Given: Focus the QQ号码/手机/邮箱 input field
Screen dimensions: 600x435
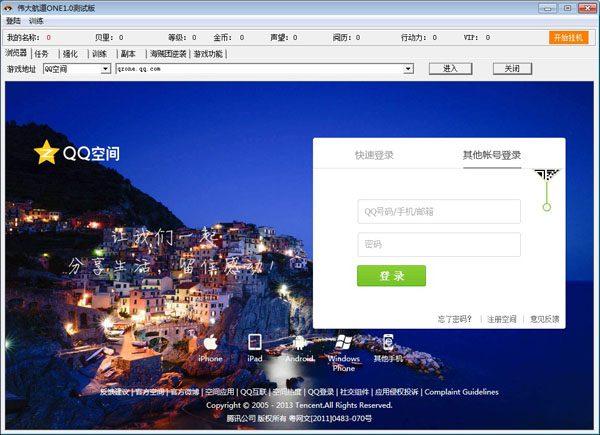Looking at the screenshot, I should (439, 211).
